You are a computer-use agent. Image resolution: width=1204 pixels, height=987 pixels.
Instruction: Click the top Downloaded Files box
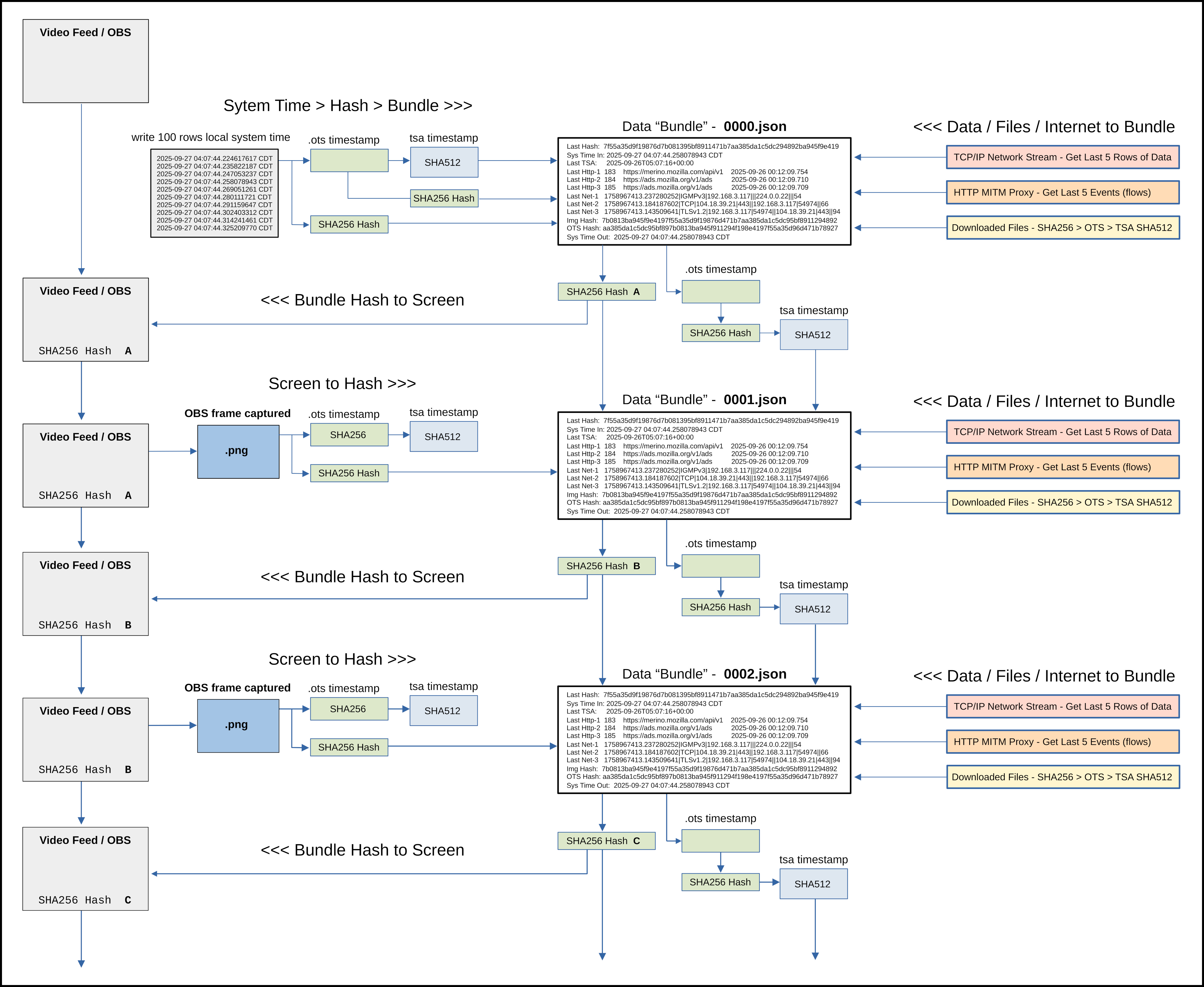[x=1062, y=227]
